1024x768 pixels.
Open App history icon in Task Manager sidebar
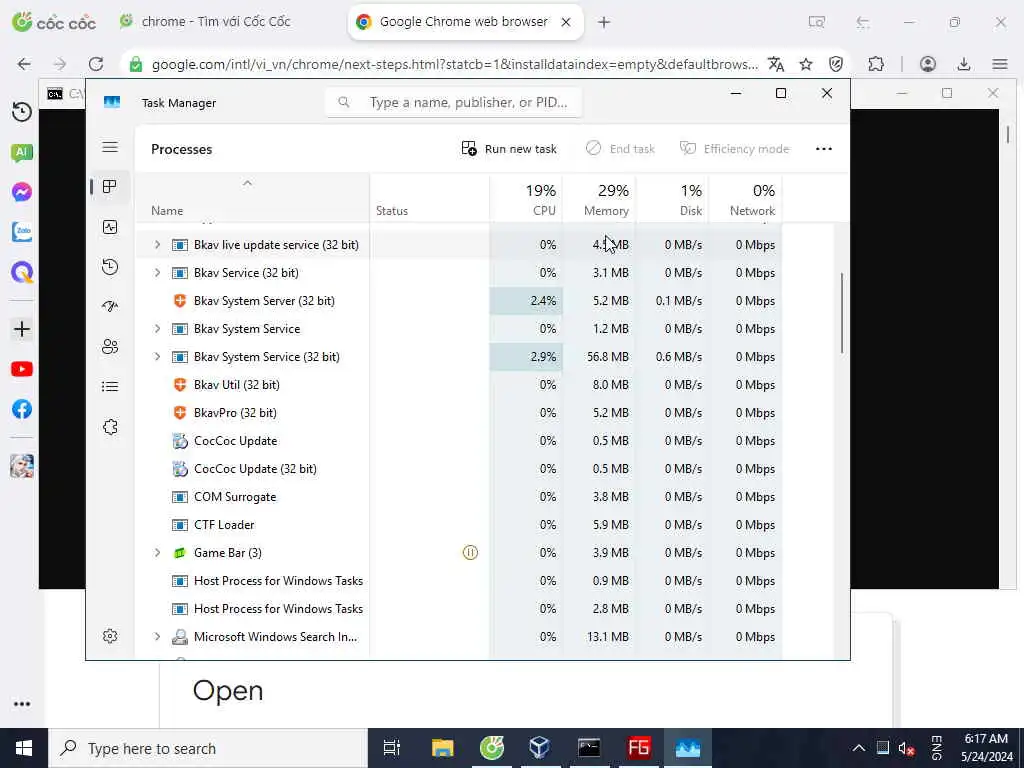(x=110, y=266)
